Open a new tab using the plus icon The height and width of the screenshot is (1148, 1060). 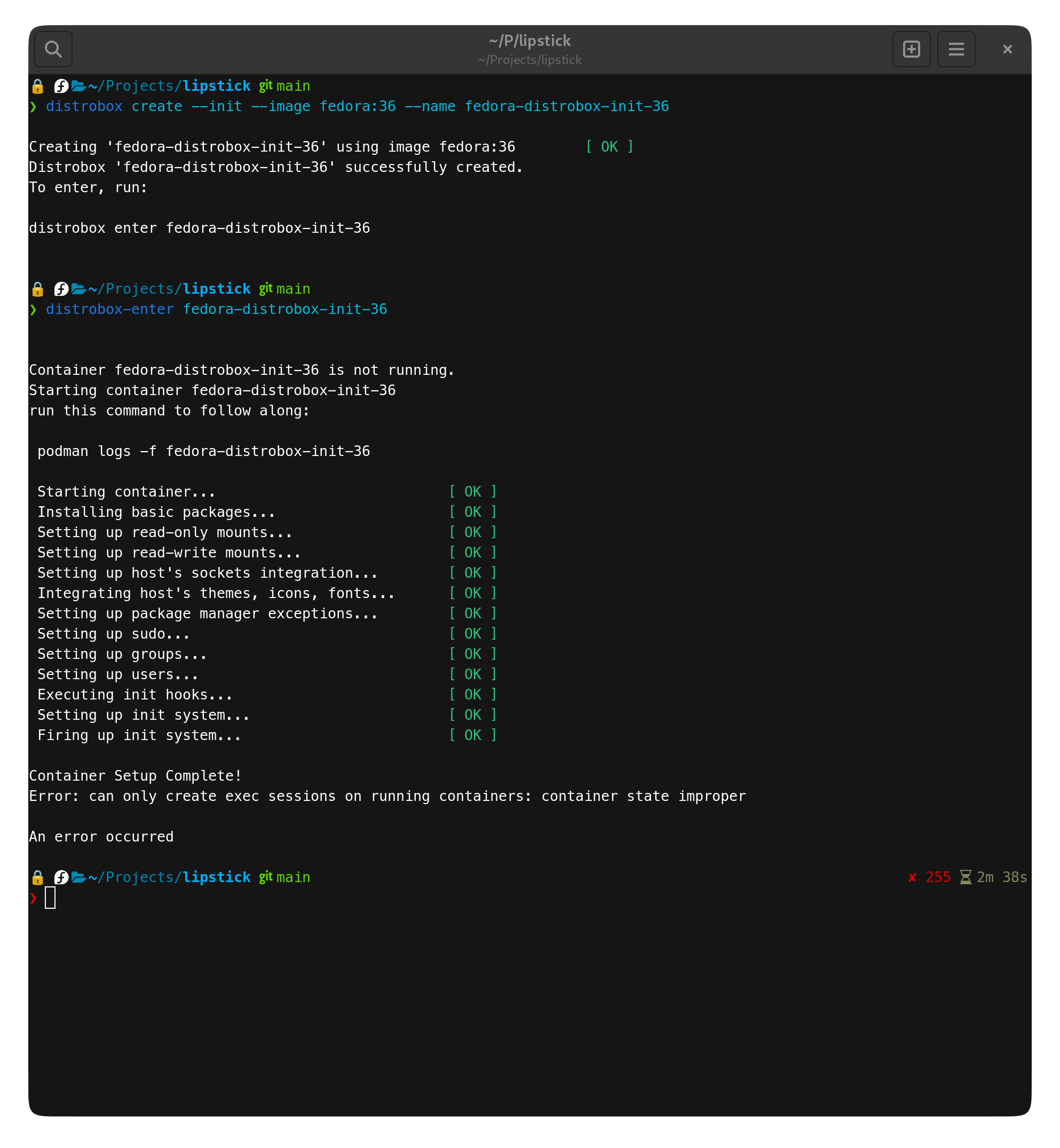[912, 49]
